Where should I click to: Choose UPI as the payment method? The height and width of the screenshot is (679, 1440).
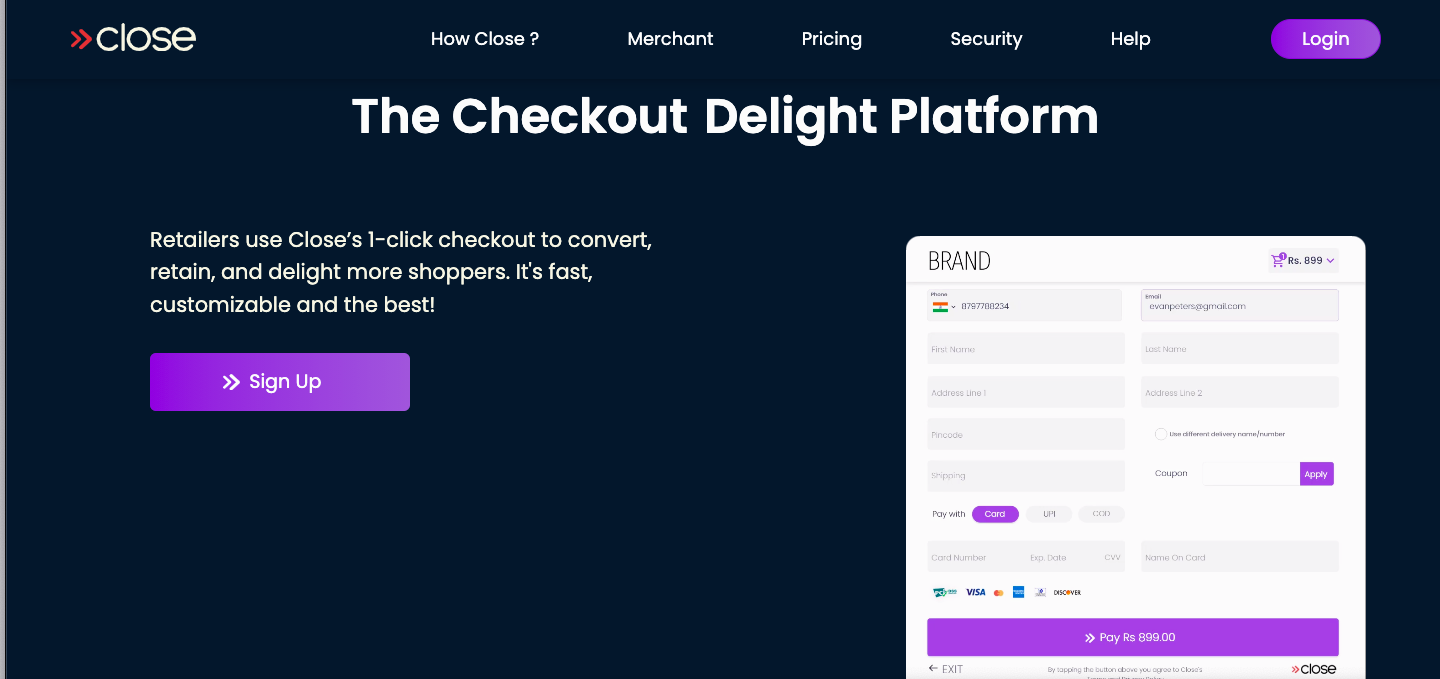coord(1049,514)
